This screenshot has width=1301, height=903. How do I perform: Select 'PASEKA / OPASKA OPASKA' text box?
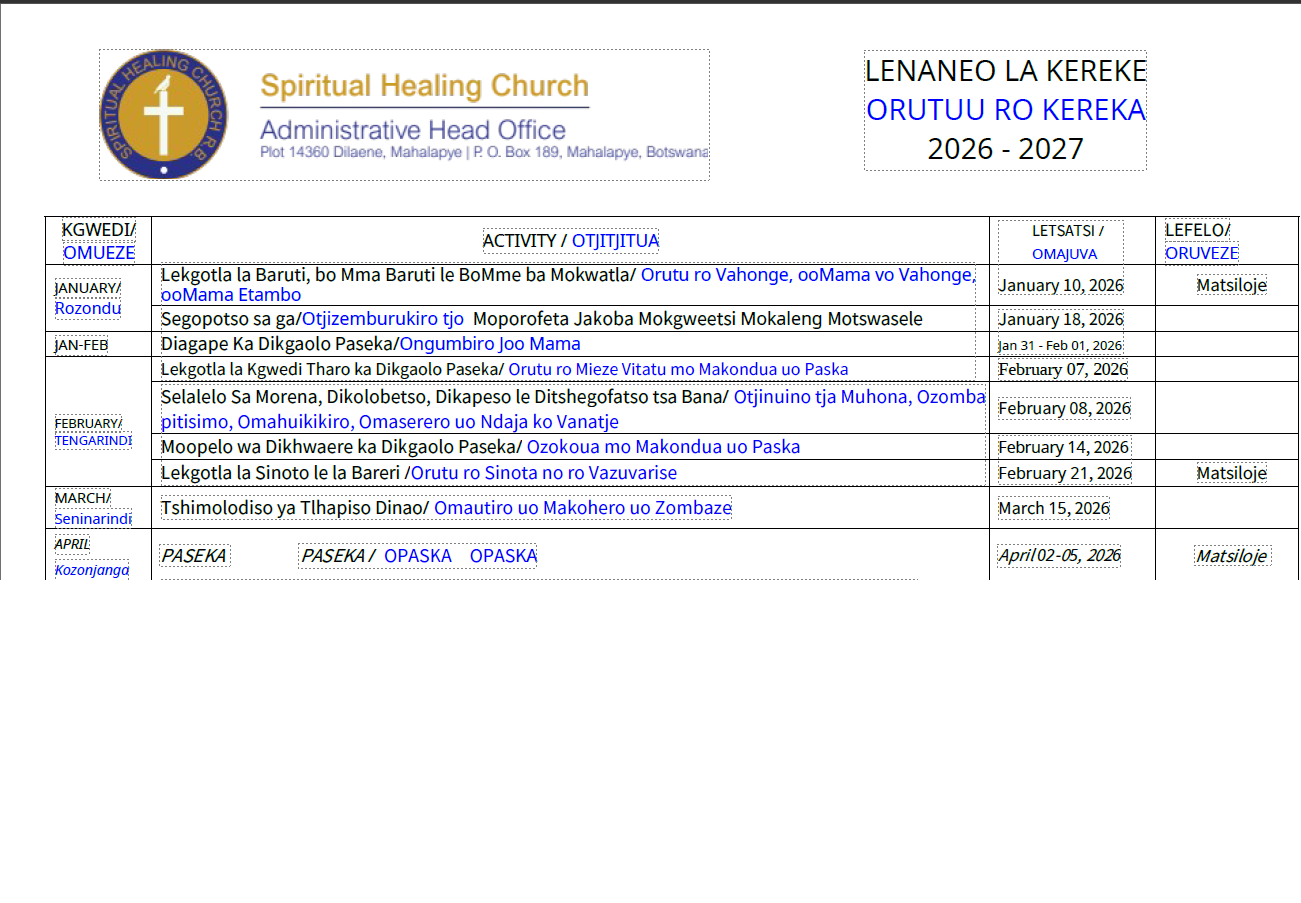[419, 555]
